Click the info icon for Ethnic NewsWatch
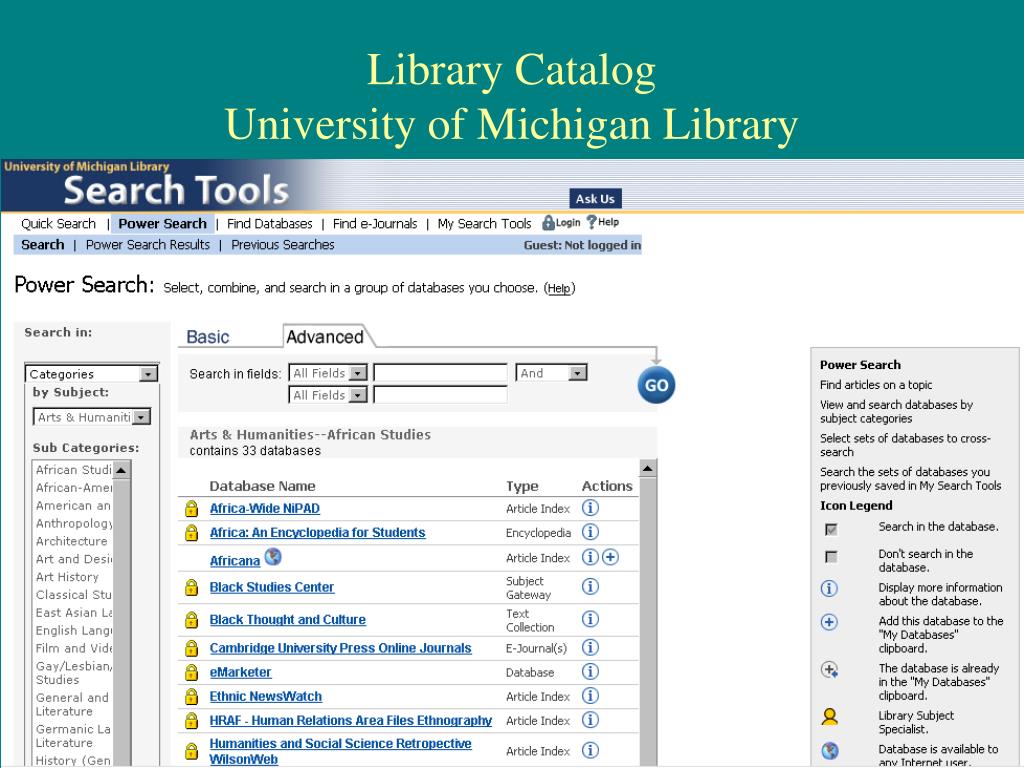 (590, 696)
